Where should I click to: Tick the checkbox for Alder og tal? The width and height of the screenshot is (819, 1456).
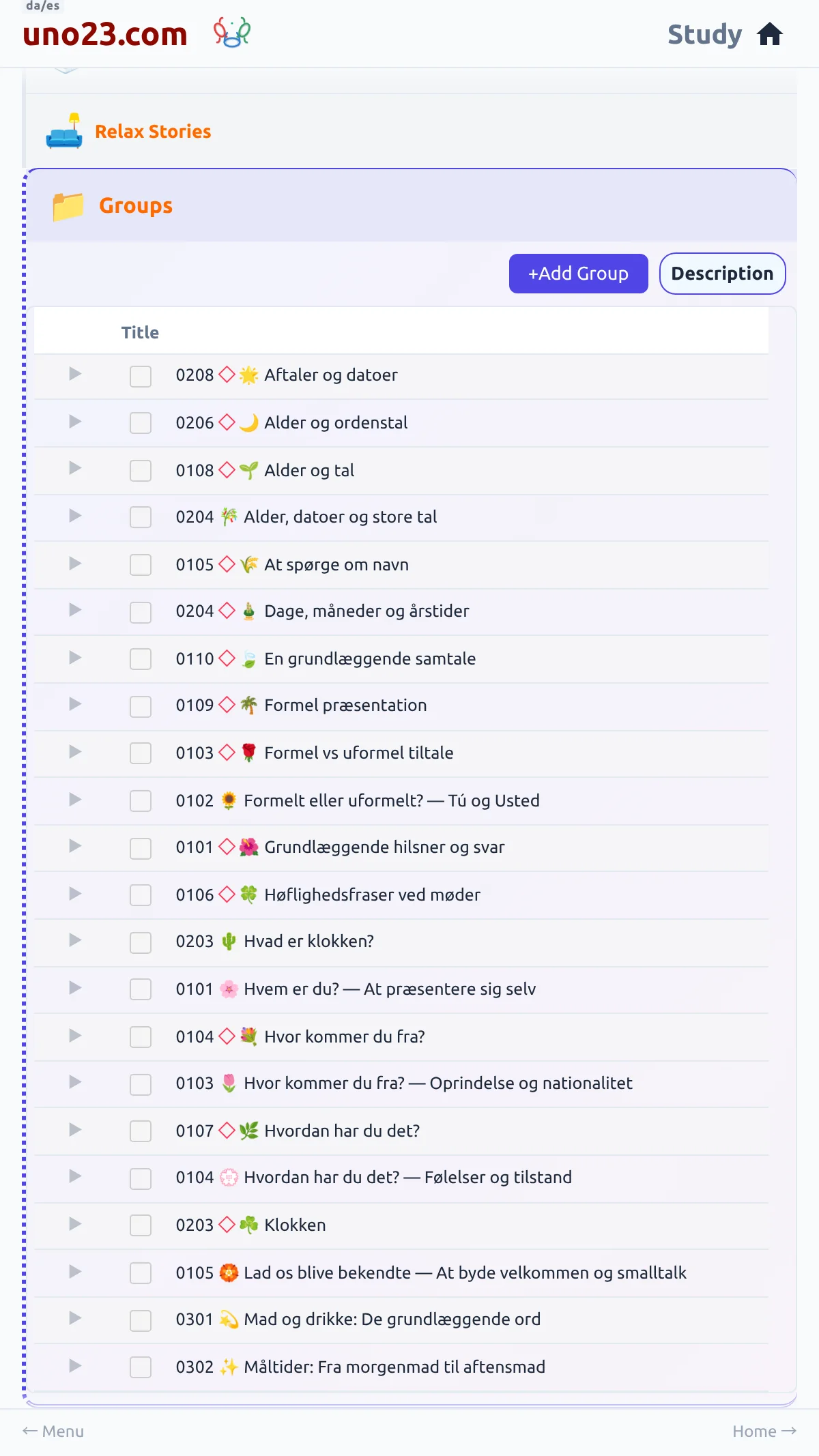click(x=141, y=471)
